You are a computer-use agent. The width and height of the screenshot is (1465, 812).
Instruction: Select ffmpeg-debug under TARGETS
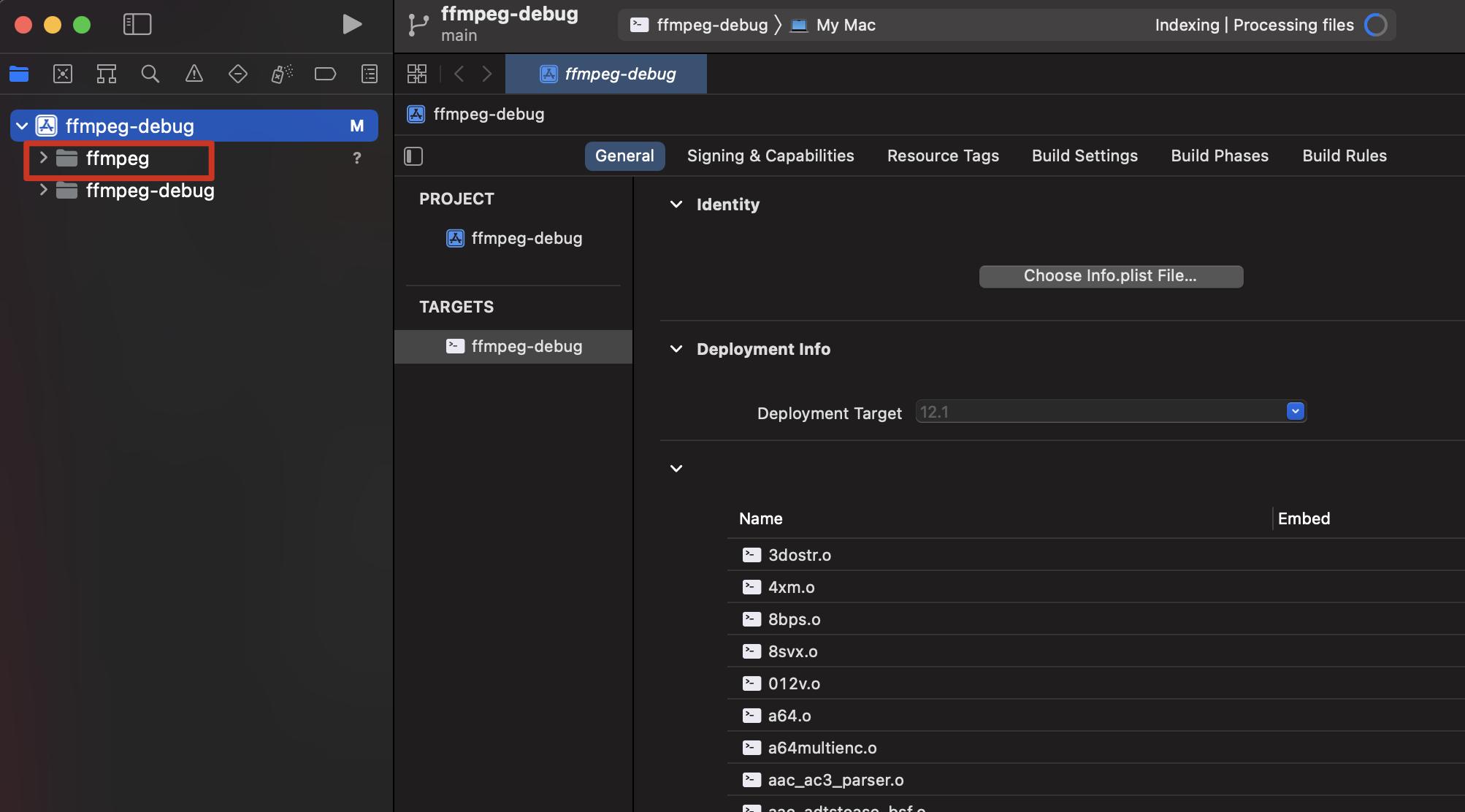(513, 346)
